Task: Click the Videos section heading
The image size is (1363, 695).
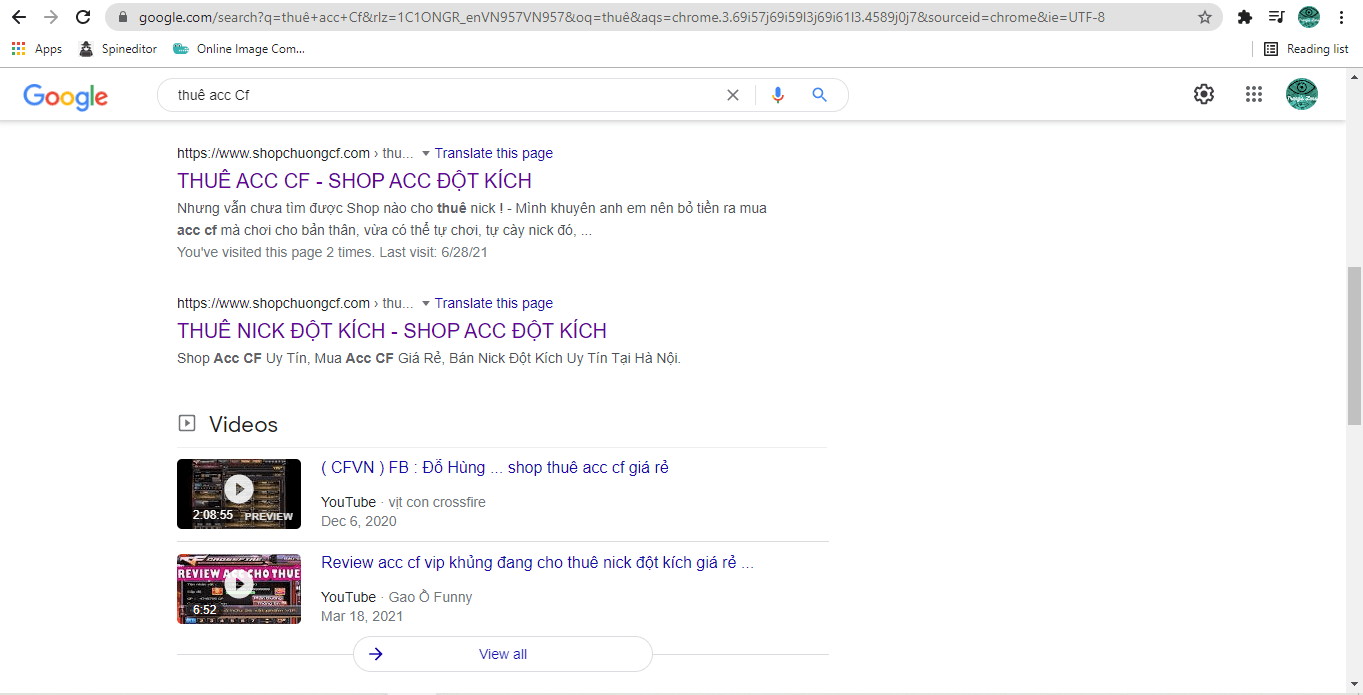Action: [243, 424]
